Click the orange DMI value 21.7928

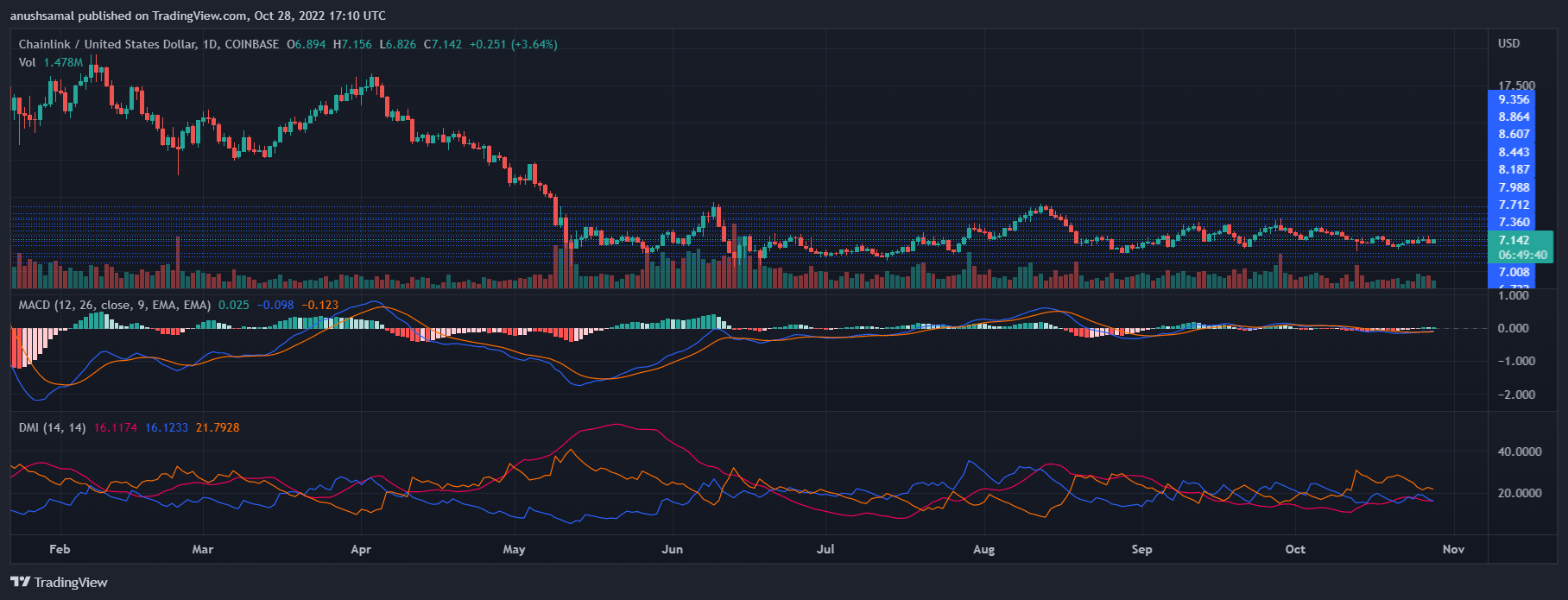(x=218, y=427)
